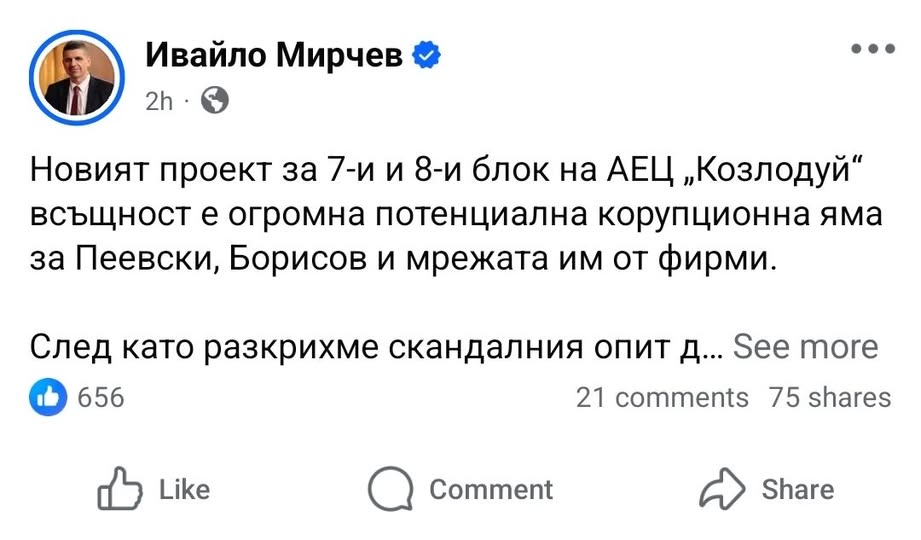
Task: Click the thumbs-up outline Like icon
Action: pyautogui.click(x=116, y=489)
